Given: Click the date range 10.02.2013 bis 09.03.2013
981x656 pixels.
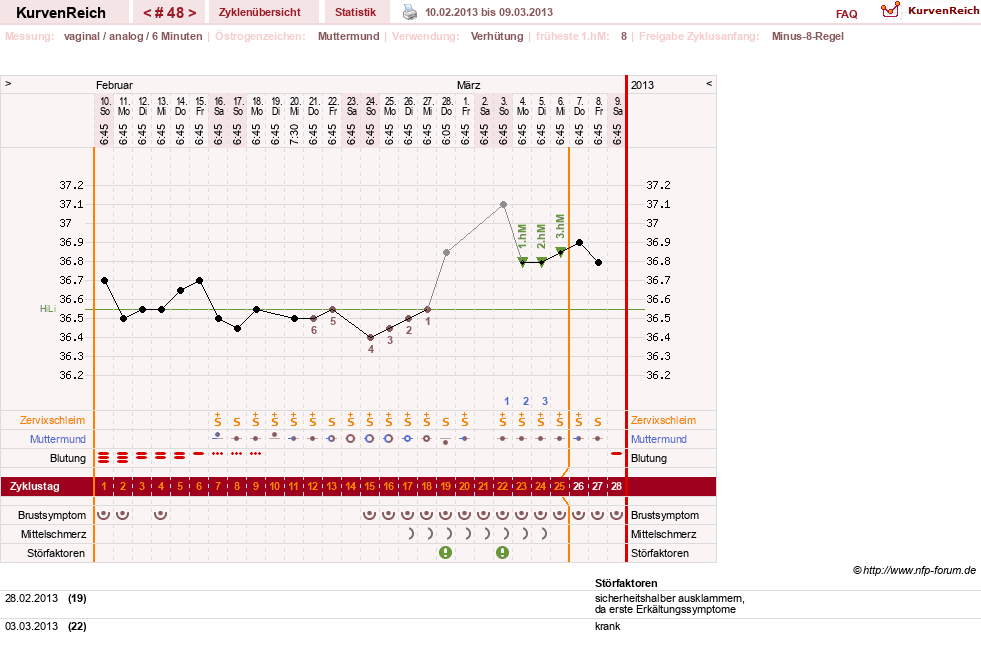Looking at the screenshot, I should point(489,12).
